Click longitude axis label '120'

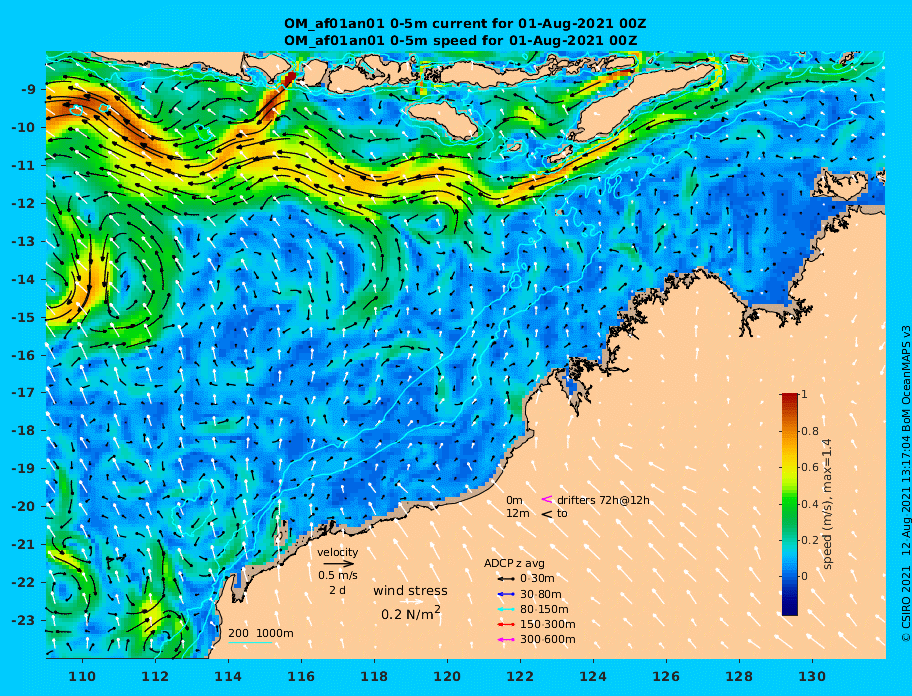tap(447, 676)
